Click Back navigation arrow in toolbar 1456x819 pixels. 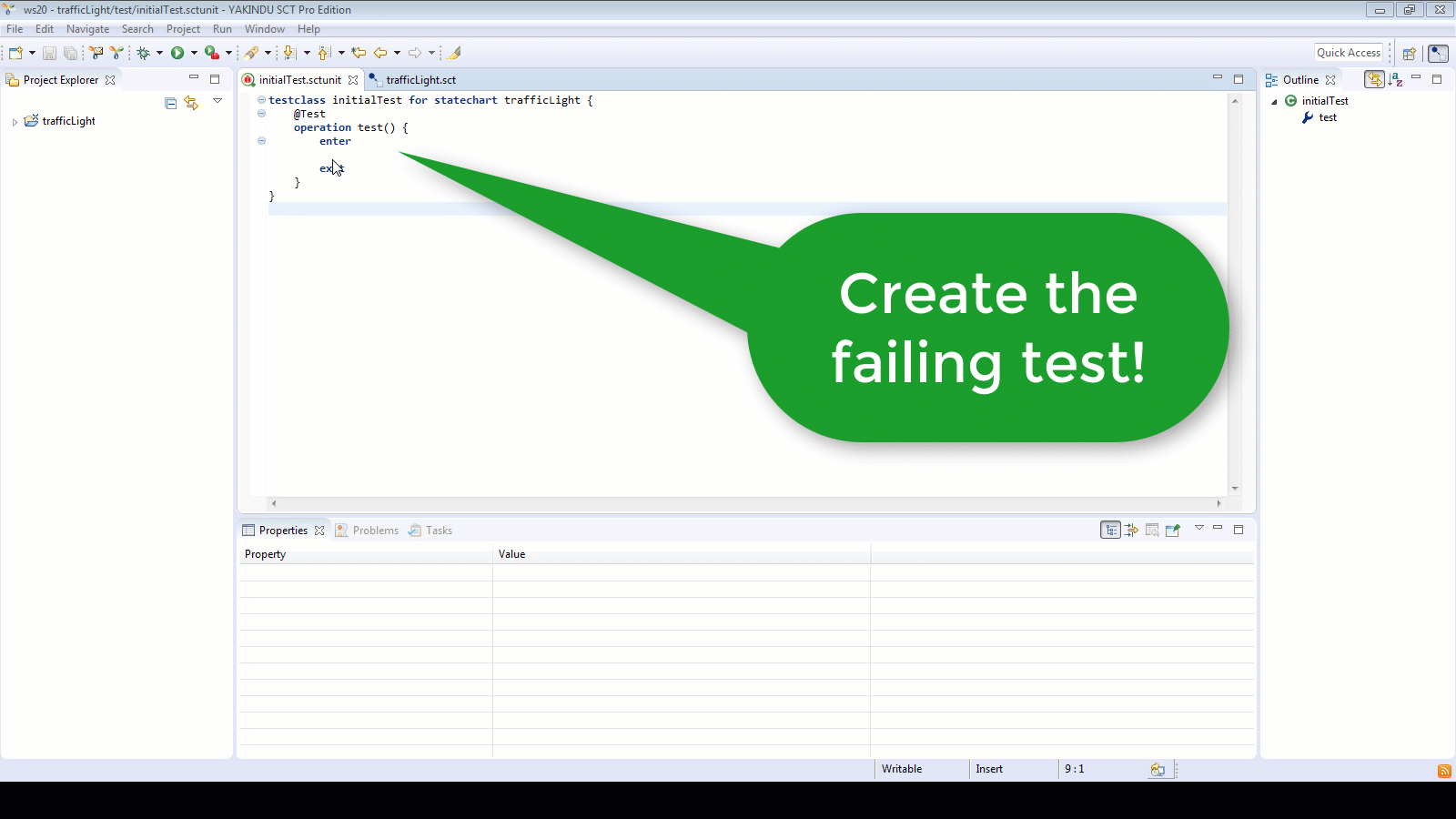point(380,53)
